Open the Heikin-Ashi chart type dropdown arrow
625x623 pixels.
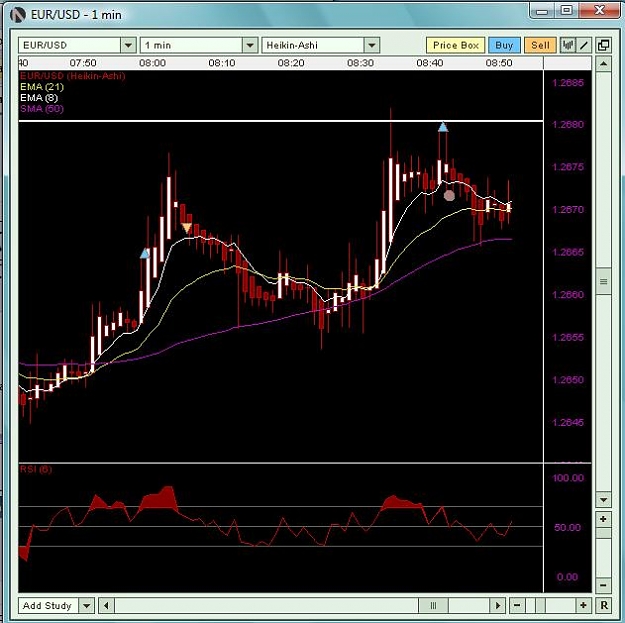(x=371, y=45)
